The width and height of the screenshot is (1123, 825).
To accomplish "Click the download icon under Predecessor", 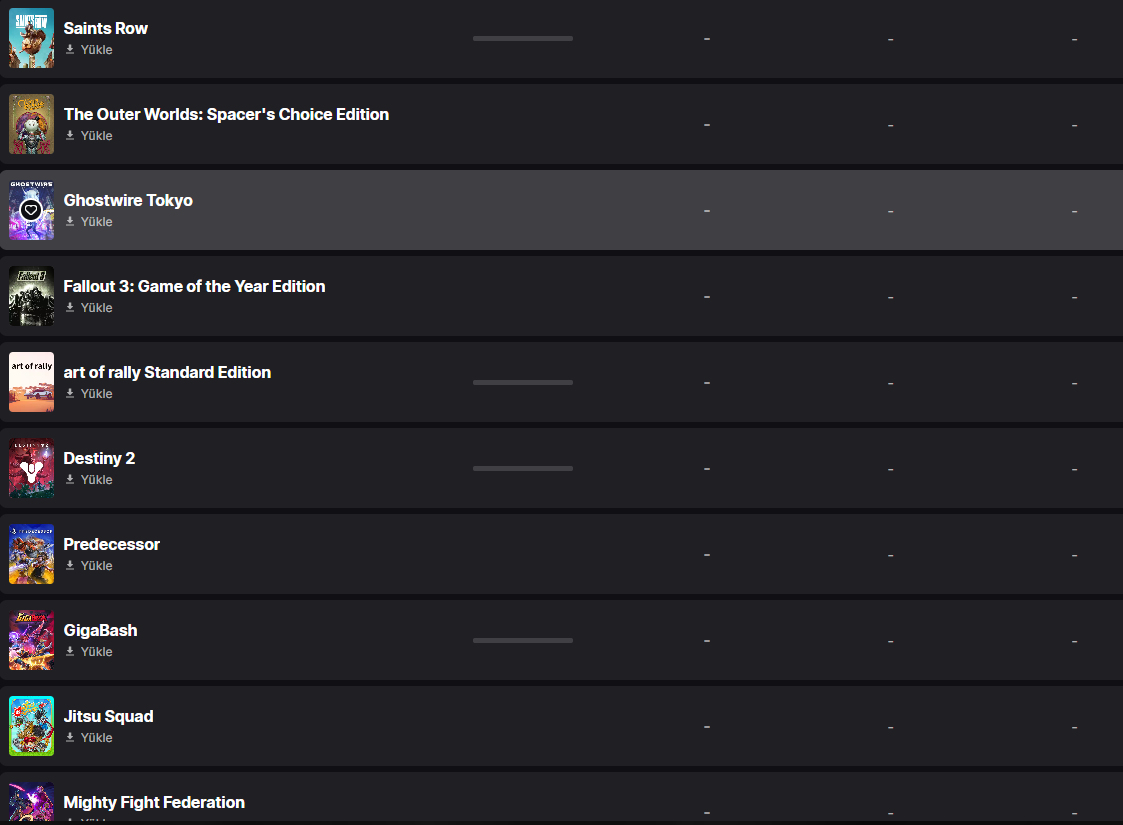I will (x=70, y=566).
